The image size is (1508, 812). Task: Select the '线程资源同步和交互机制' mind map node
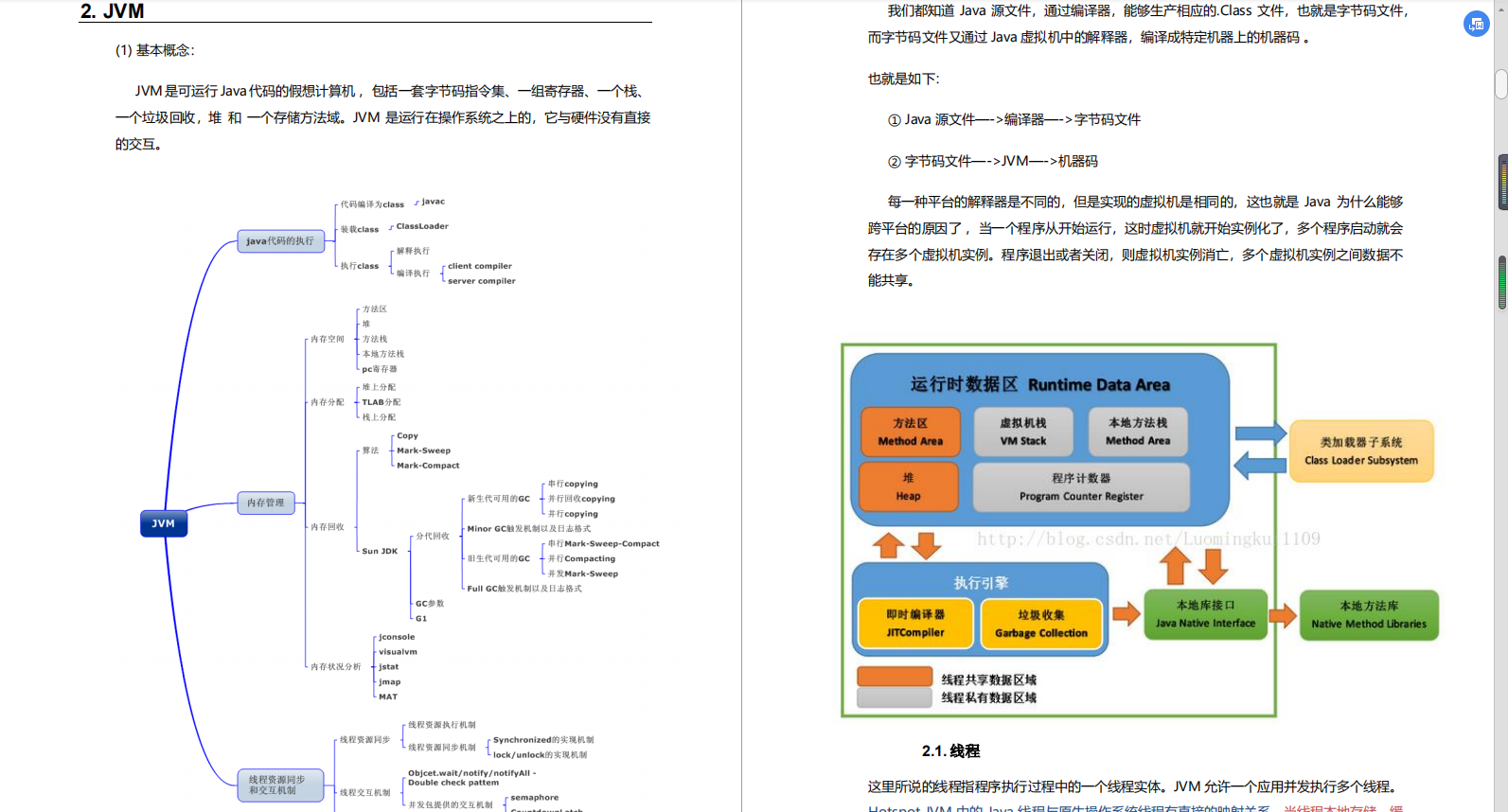[280, 785]
